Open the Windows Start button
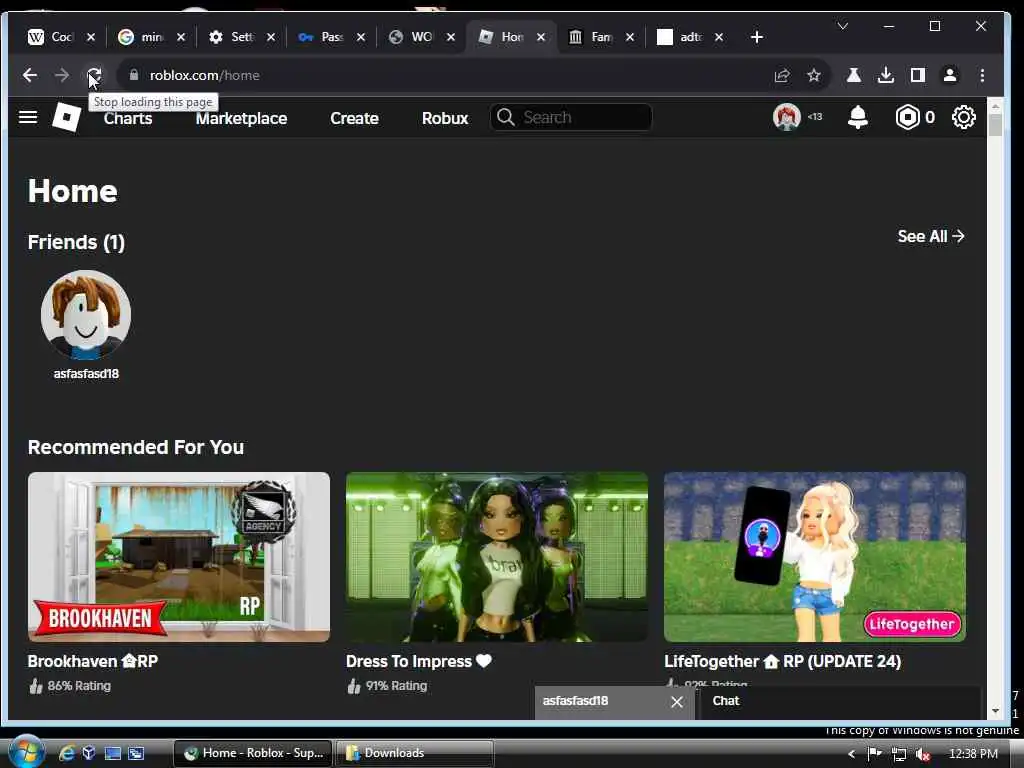This screenshot has height=768, width=1024. coord(25,752)
